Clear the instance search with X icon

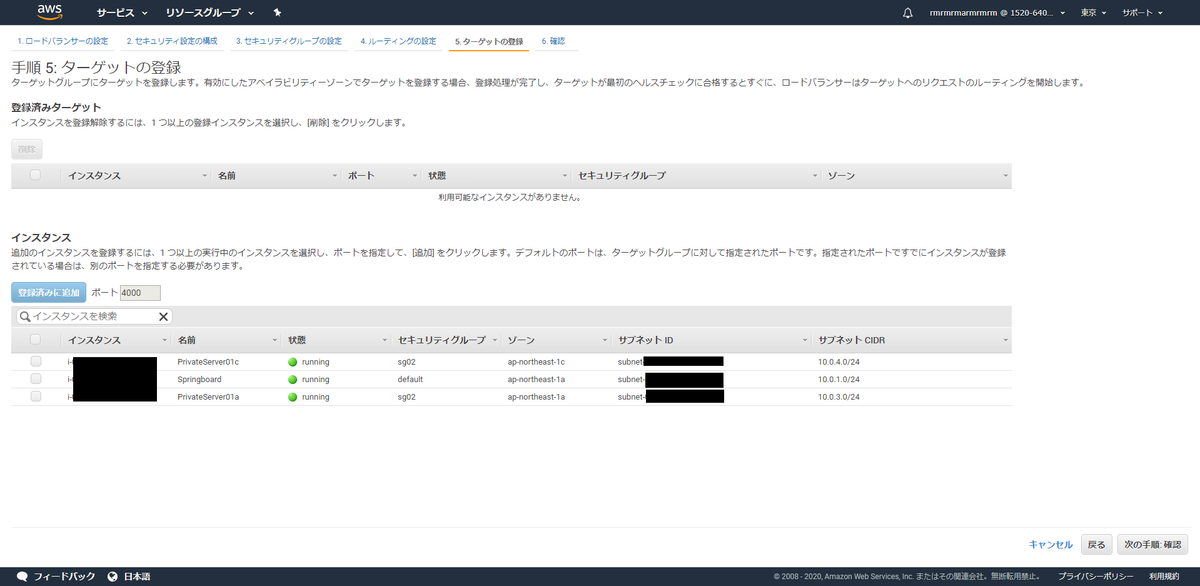(x=164, y=316)
